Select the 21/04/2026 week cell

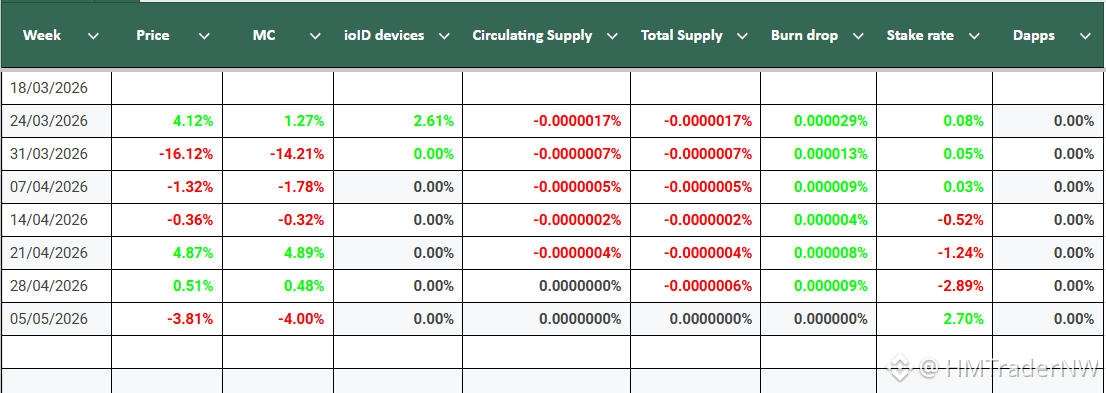coord(56,253)
